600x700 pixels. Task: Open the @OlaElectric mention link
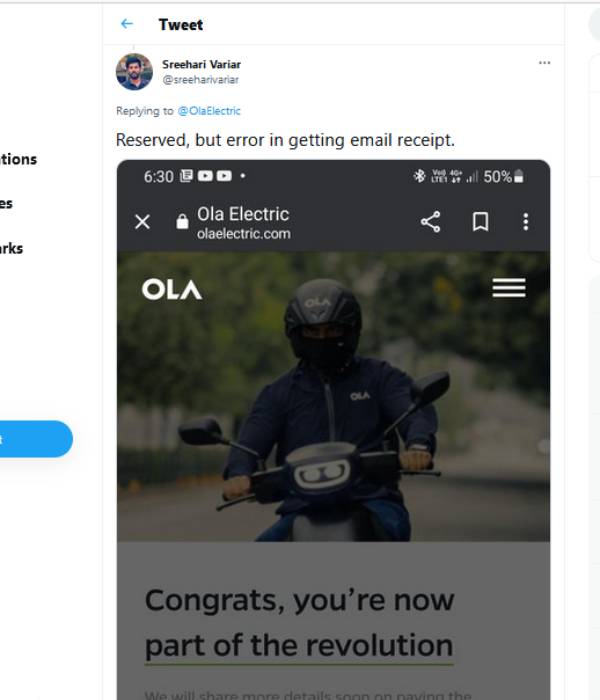[x=209, y=111]
